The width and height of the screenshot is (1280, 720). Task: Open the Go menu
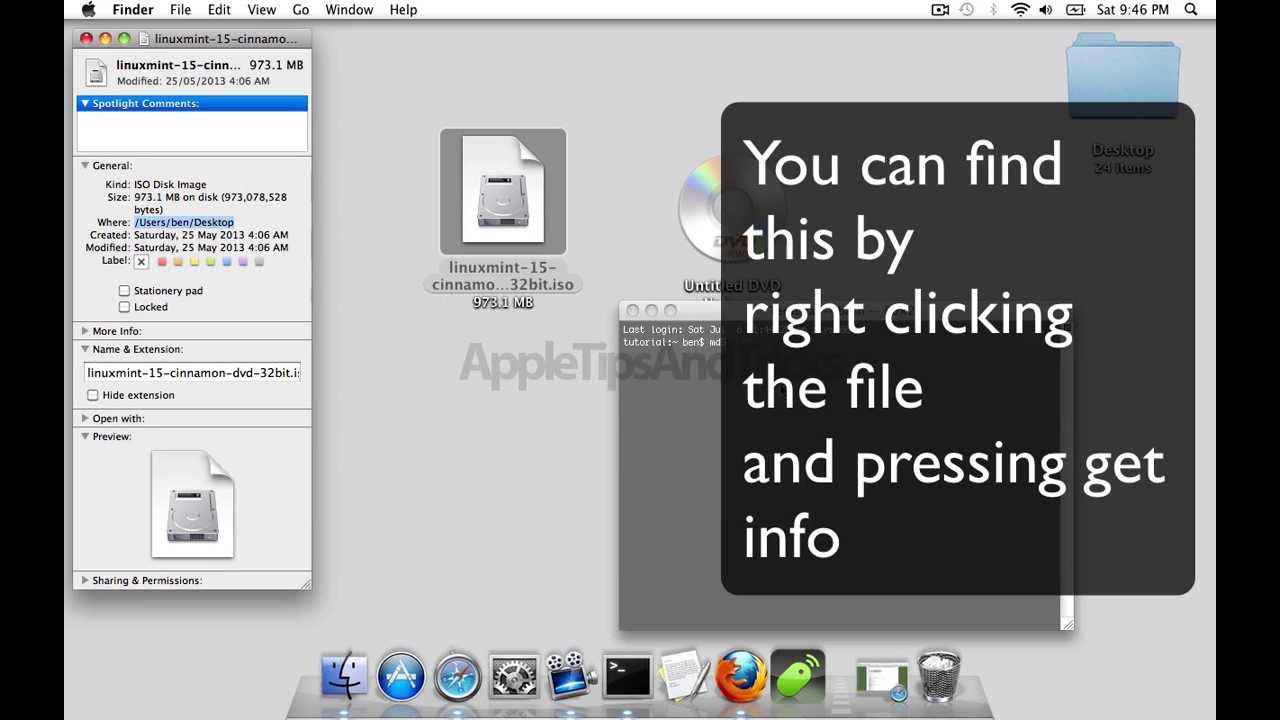coord(301,9)
